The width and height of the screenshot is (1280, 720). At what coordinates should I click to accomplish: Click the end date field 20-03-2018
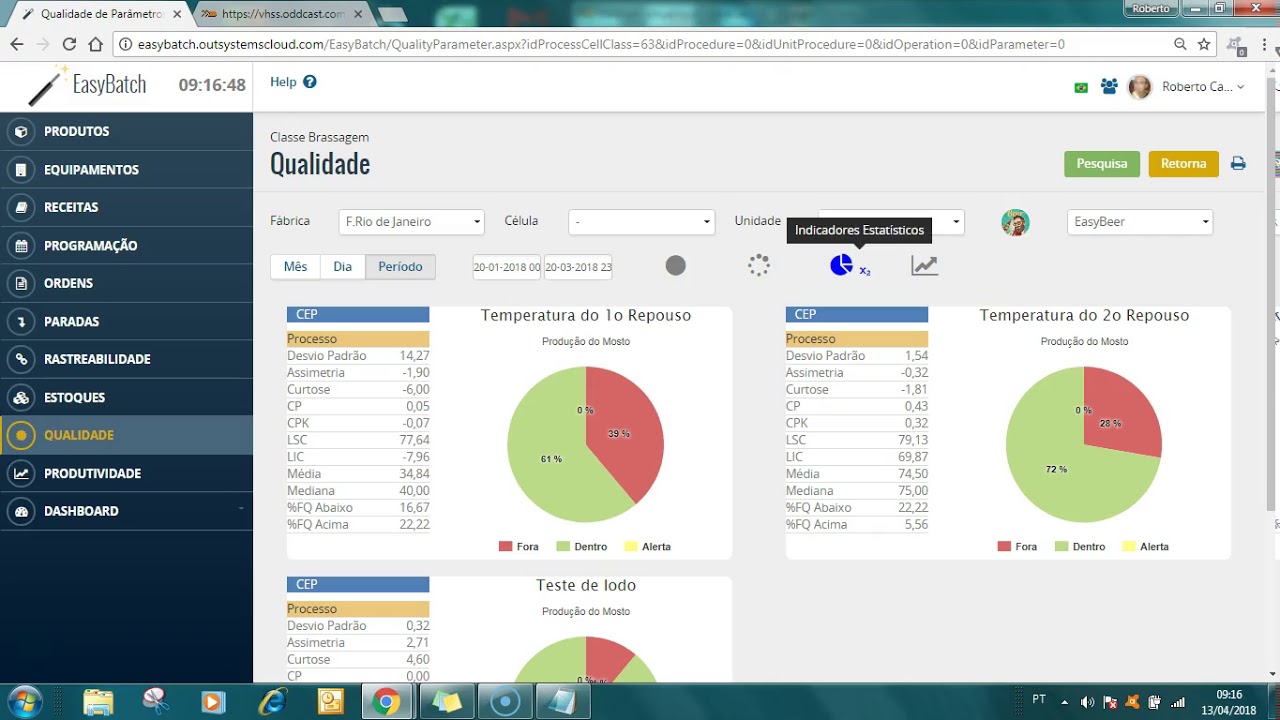point(578,267)
